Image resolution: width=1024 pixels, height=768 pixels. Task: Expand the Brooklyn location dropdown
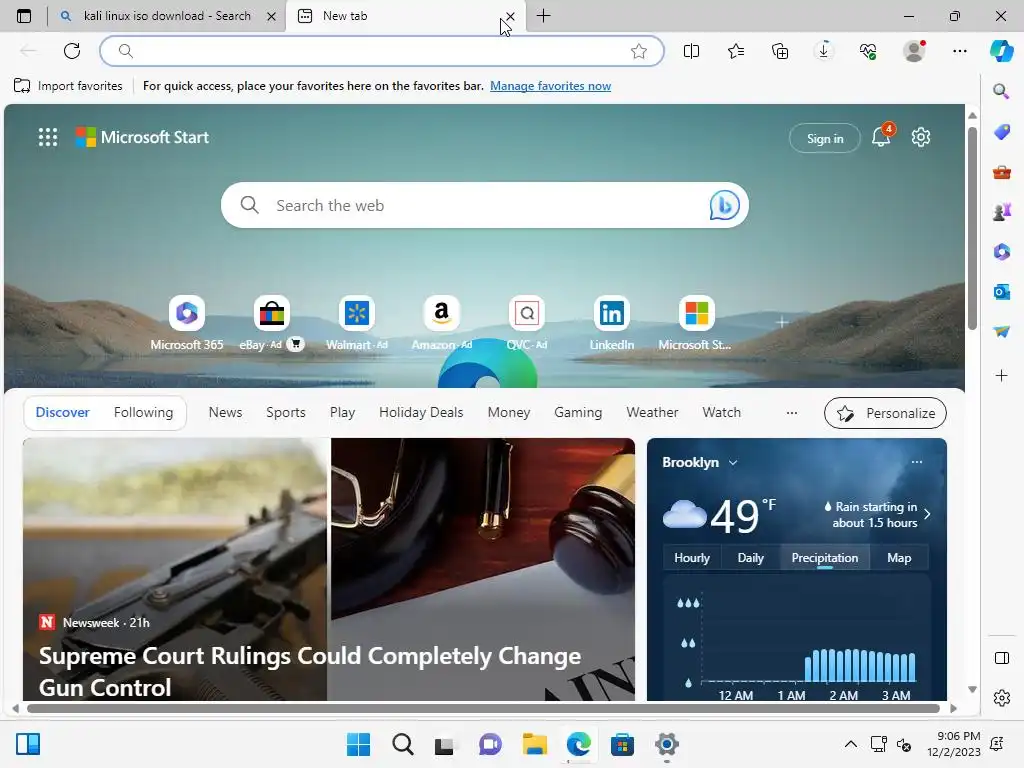pos(733,462)
